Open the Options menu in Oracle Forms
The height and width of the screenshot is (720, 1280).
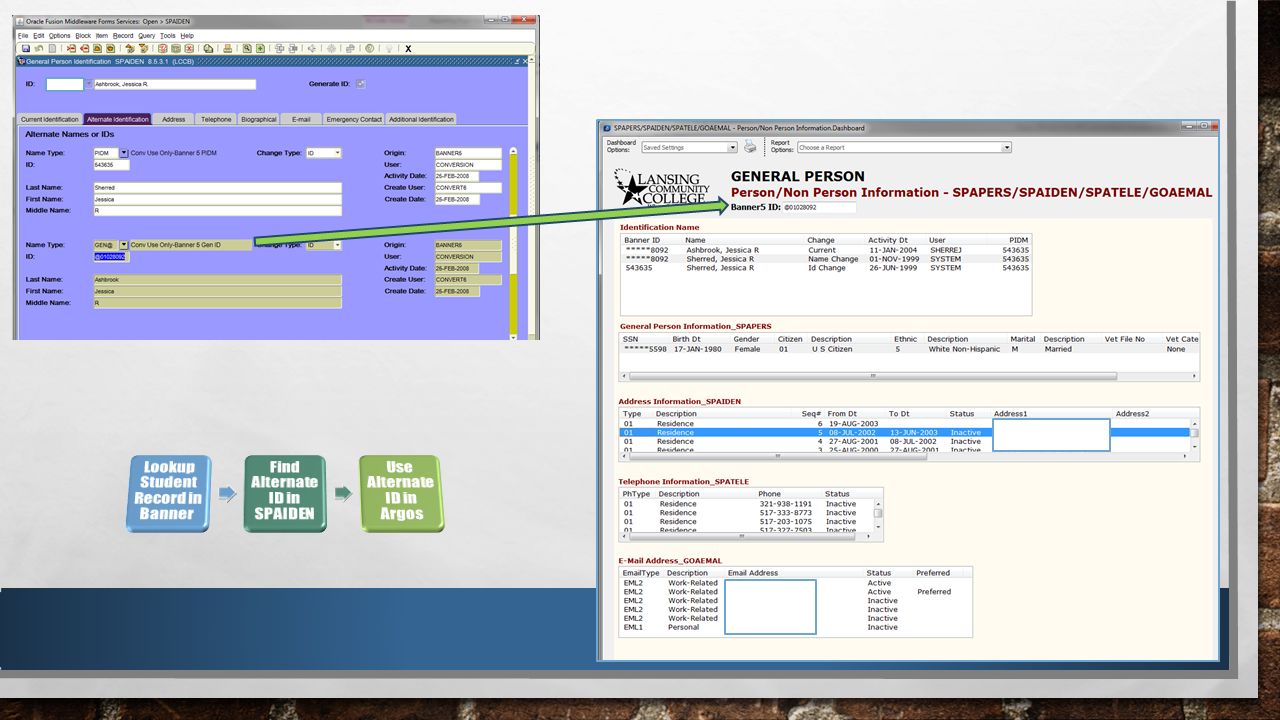pos(59,35)
